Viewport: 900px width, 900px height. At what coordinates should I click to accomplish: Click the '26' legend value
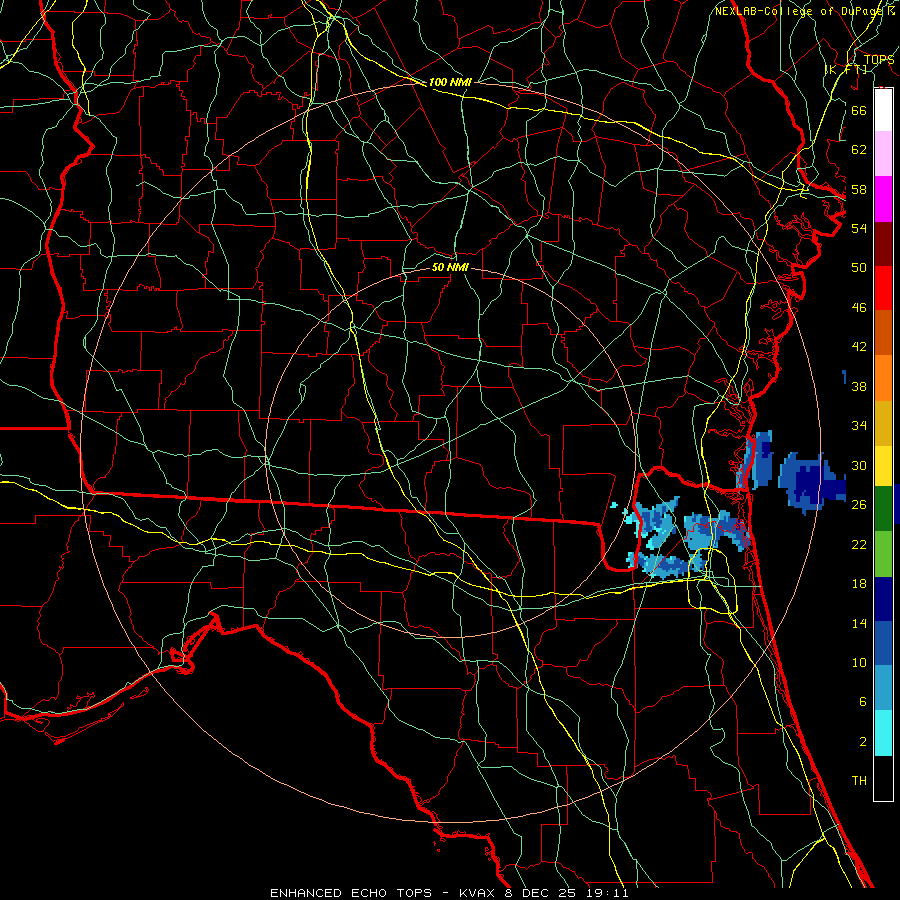pos(859,505)
